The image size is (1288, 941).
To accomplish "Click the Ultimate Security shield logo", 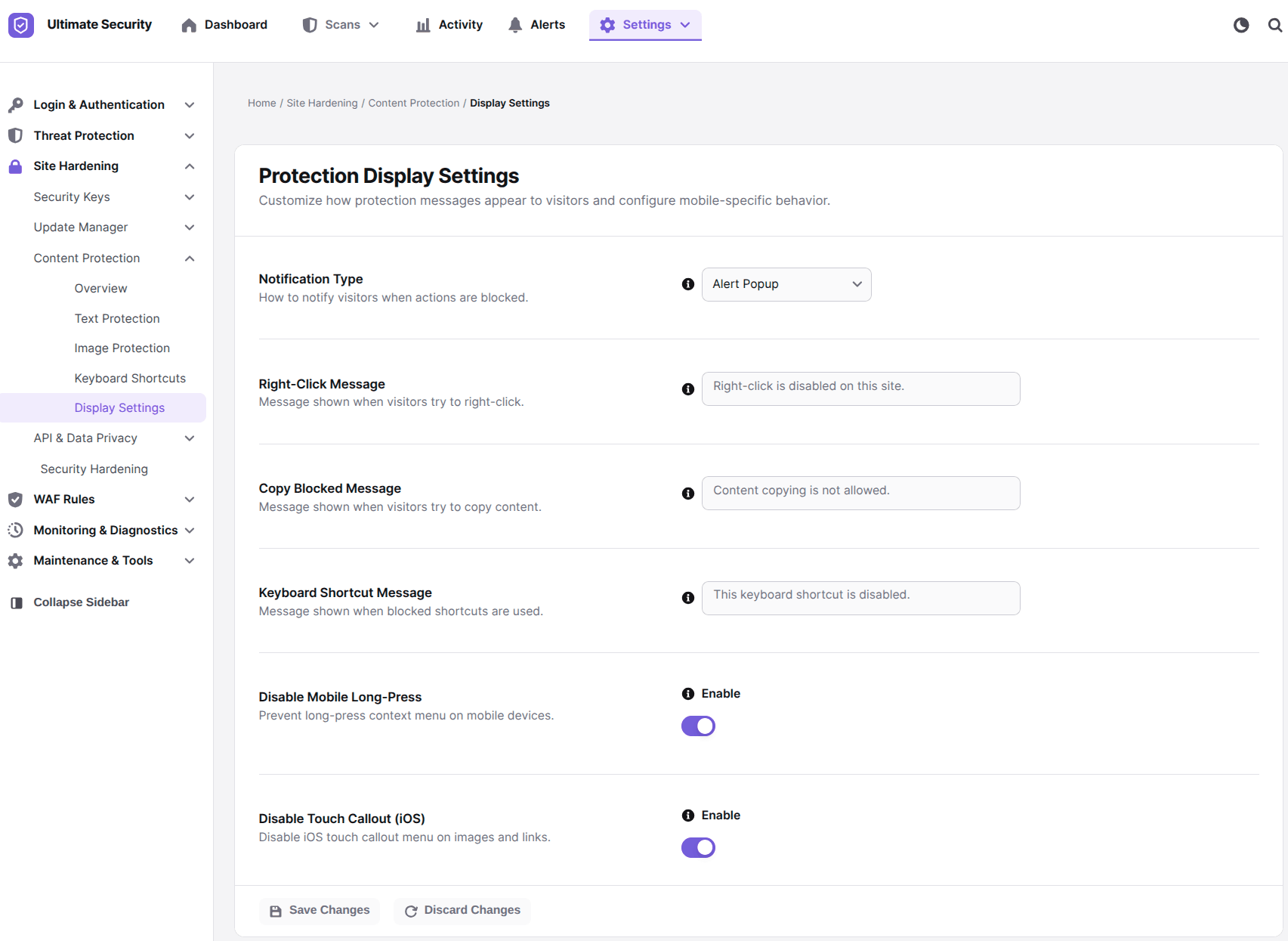I will click(x=21, y=25).
